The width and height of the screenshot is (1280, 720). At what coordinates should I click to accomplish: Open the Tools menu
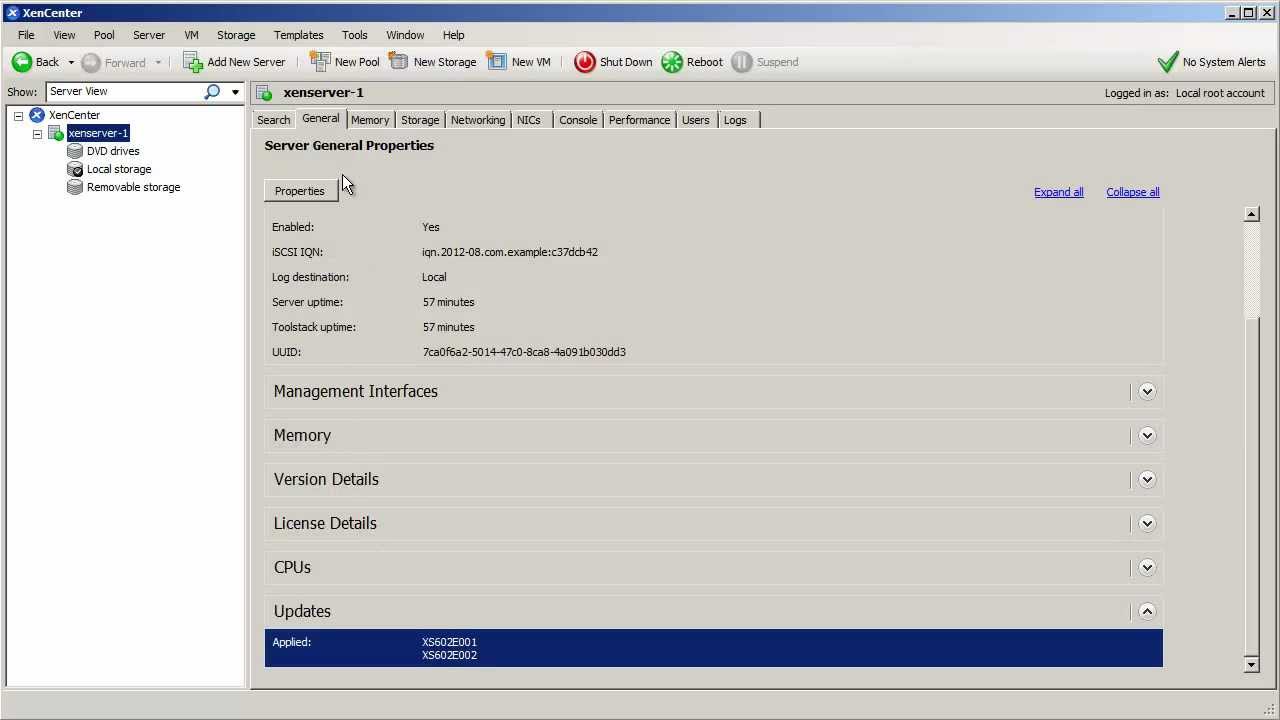click(x=355, y=35)
